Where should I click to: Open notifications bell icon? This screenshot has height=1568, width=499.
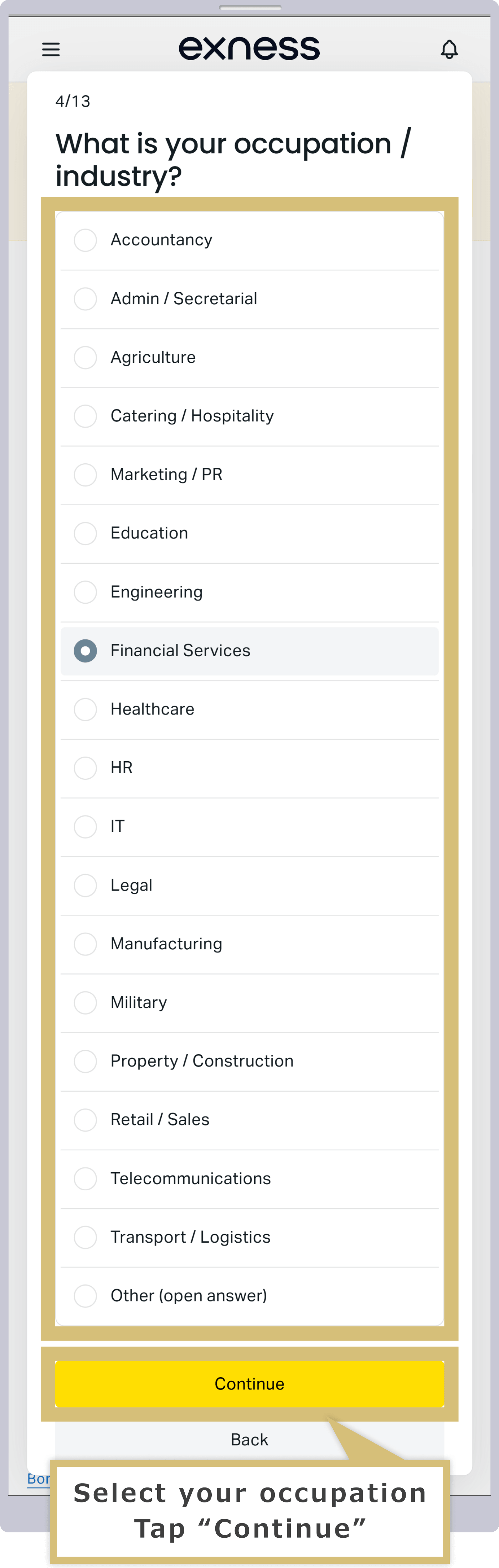[x=449, y=49]
